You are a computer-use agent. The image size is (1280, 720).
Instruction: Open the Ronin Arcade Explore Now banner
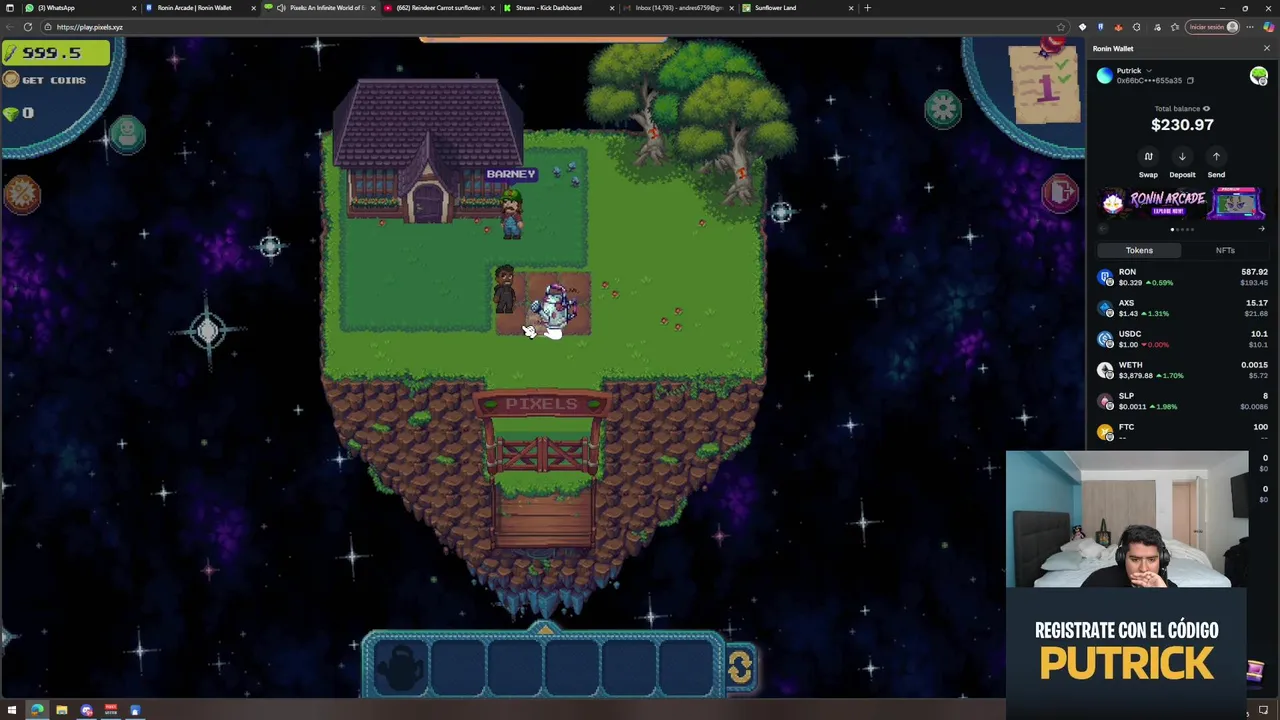point(1183,204)
